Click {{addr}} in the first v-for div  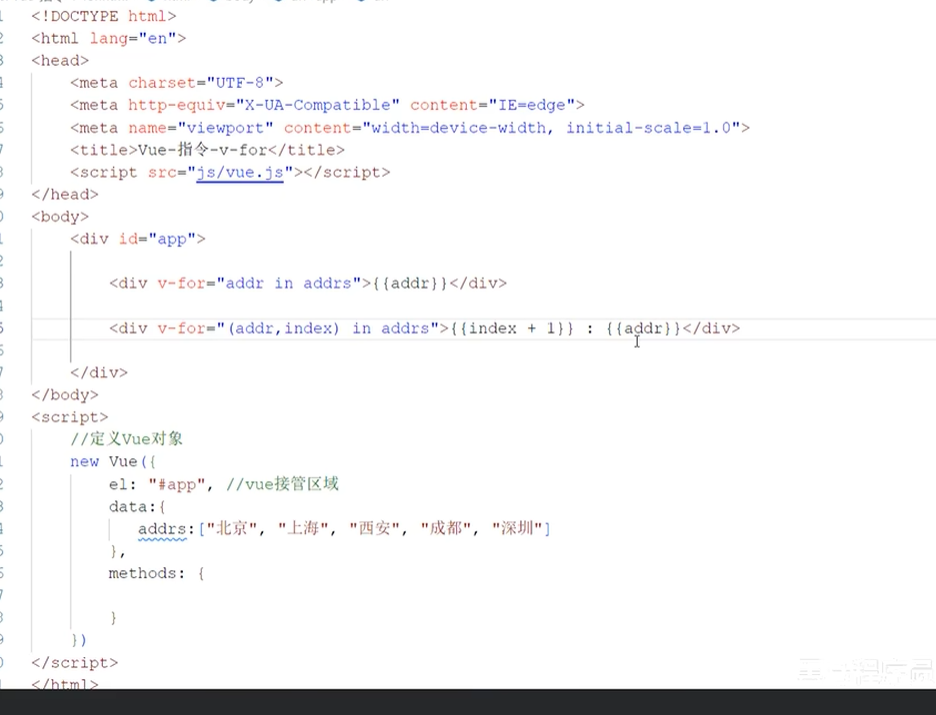410,283
